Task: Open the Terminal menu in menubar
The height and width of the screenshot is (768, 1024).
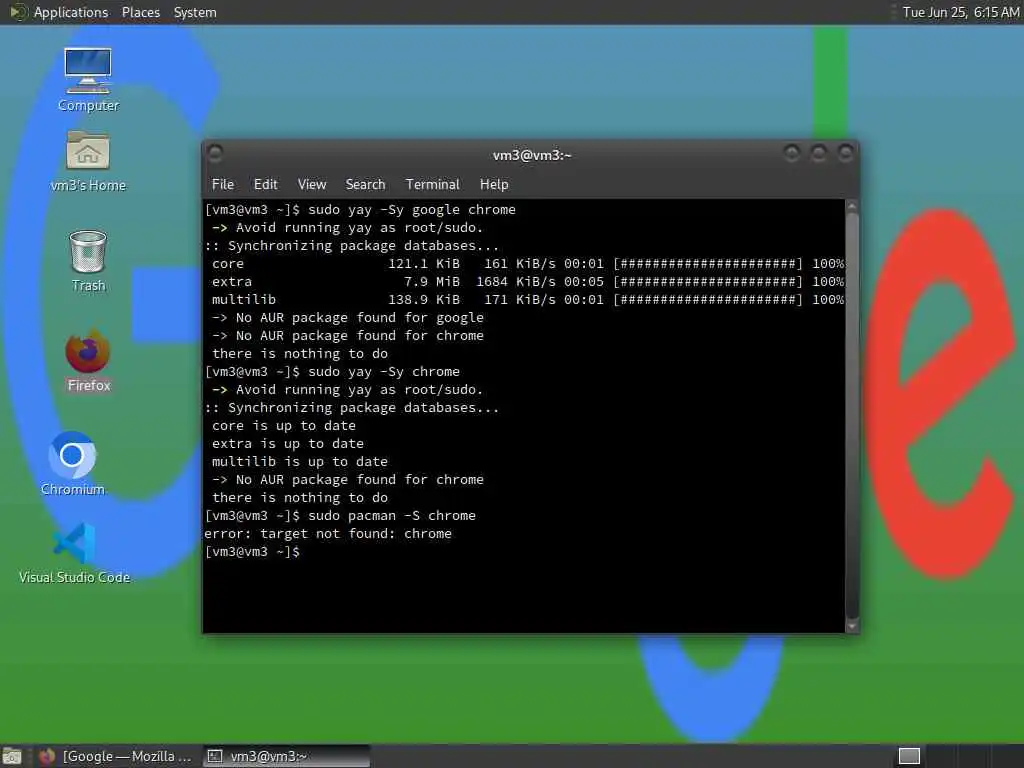Action: [432, 184]
